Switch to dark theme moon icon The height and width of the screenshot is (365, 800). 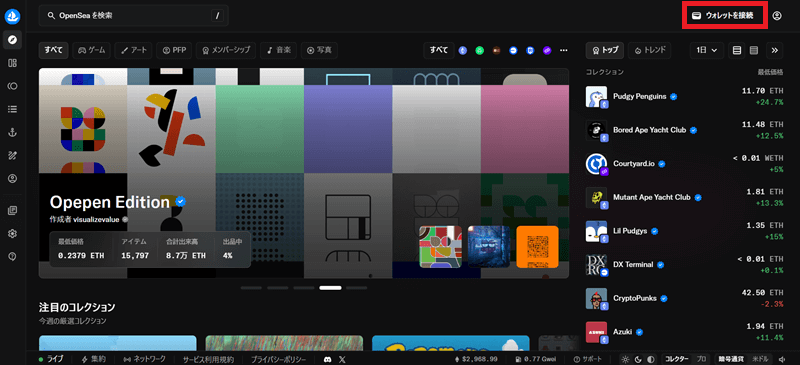[638, 359]
